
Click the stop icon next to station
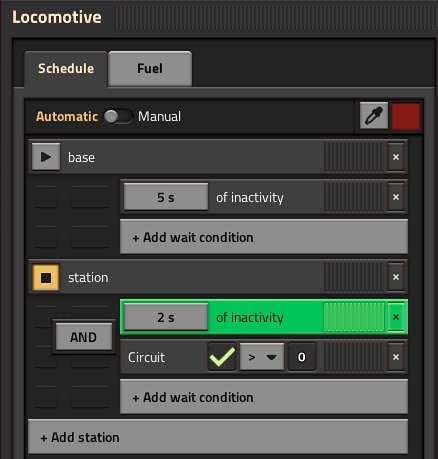46,277
